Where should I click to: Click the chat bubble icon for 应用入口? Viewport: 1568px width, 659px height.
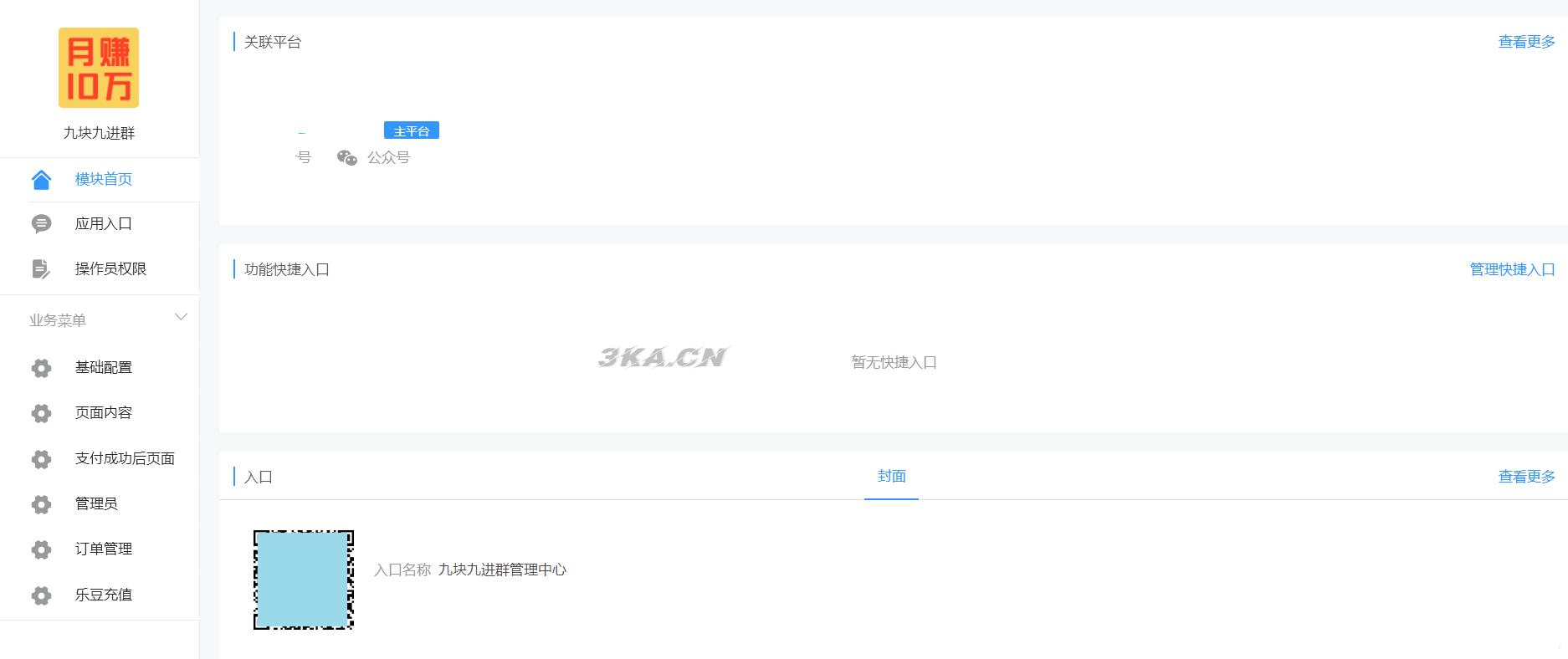click(41, 223)
